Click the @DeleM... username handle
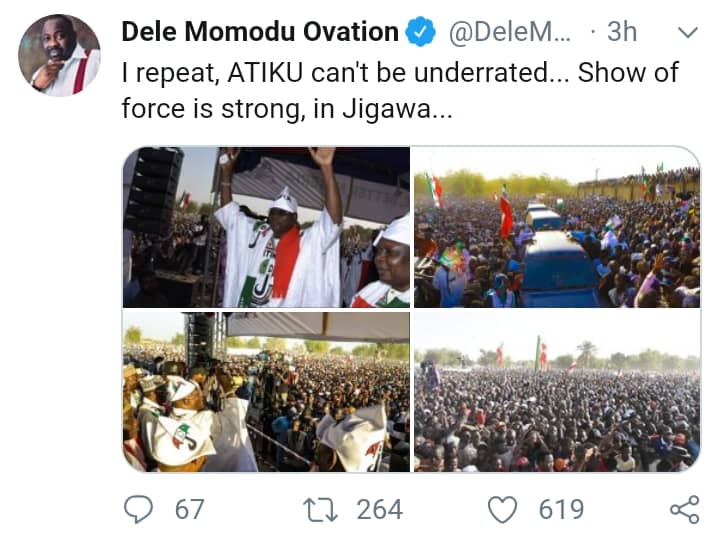The width and height of the screenshot is (720, 554). point(506,32)
